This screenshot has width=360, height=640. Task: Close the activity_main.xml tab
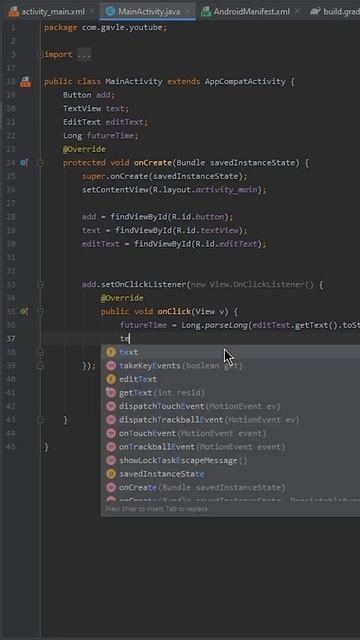pyautogui.click(x=92, y=11)
